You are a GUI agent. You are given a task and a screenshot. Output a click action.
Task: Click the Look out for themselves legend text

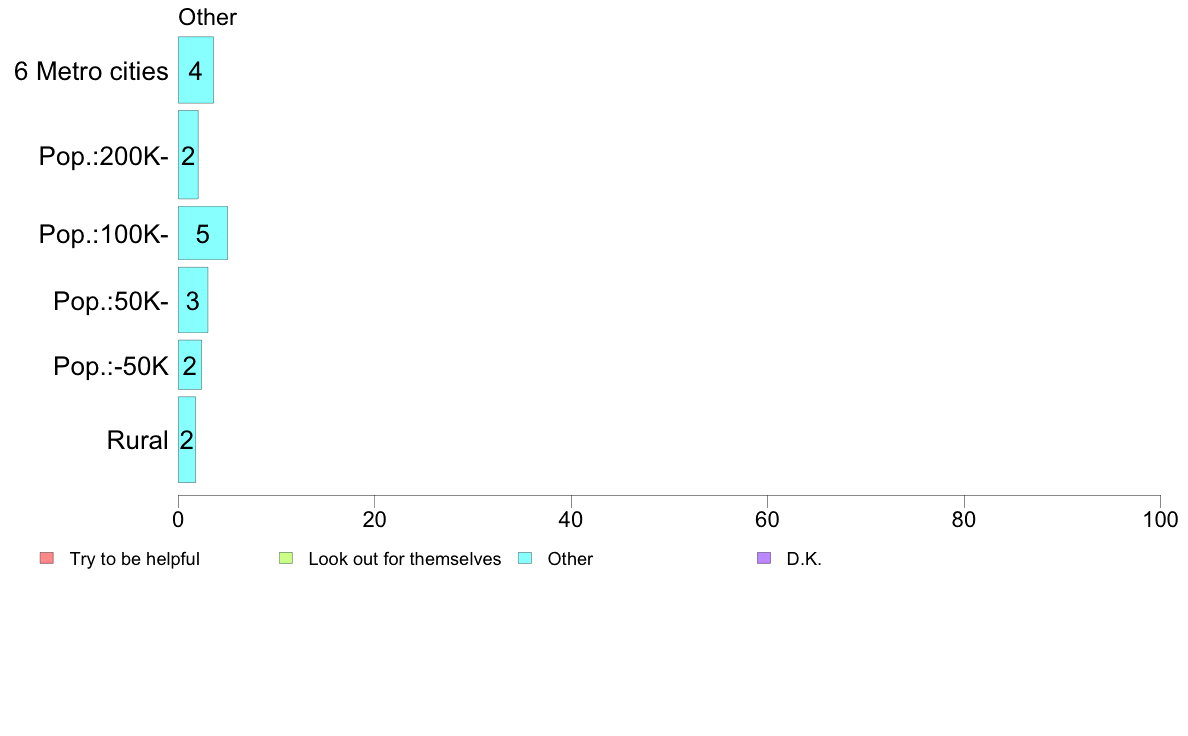(405, 559)
